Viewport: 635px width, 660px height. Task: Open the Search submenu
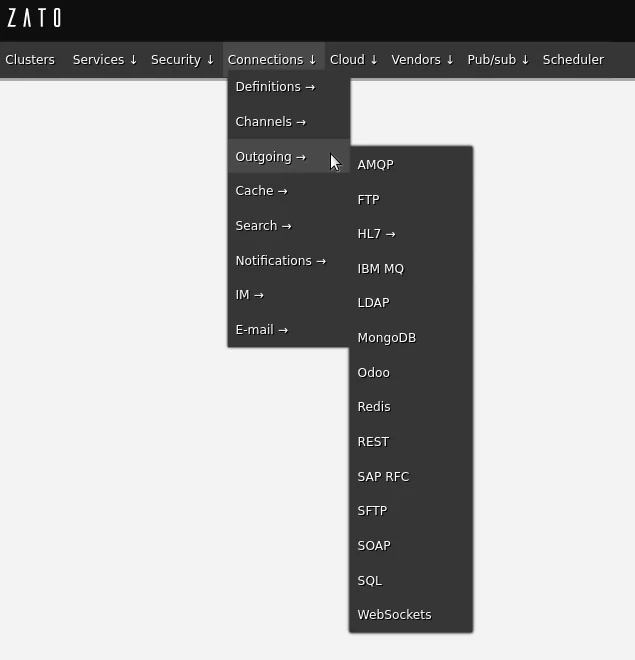point(263,226)
